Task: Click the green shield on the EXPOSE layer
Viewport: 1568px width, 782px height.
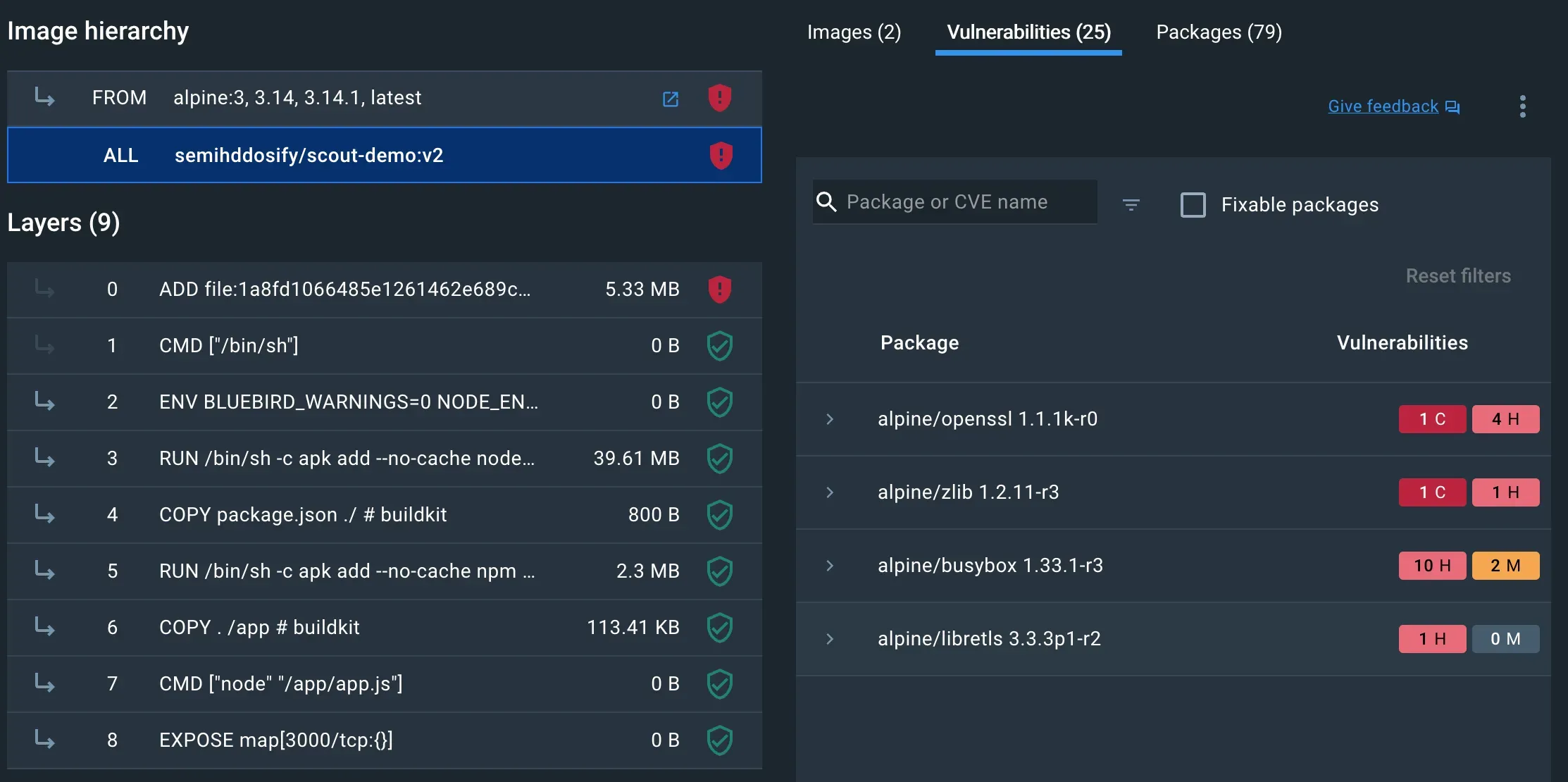Action: coord(719,740)
